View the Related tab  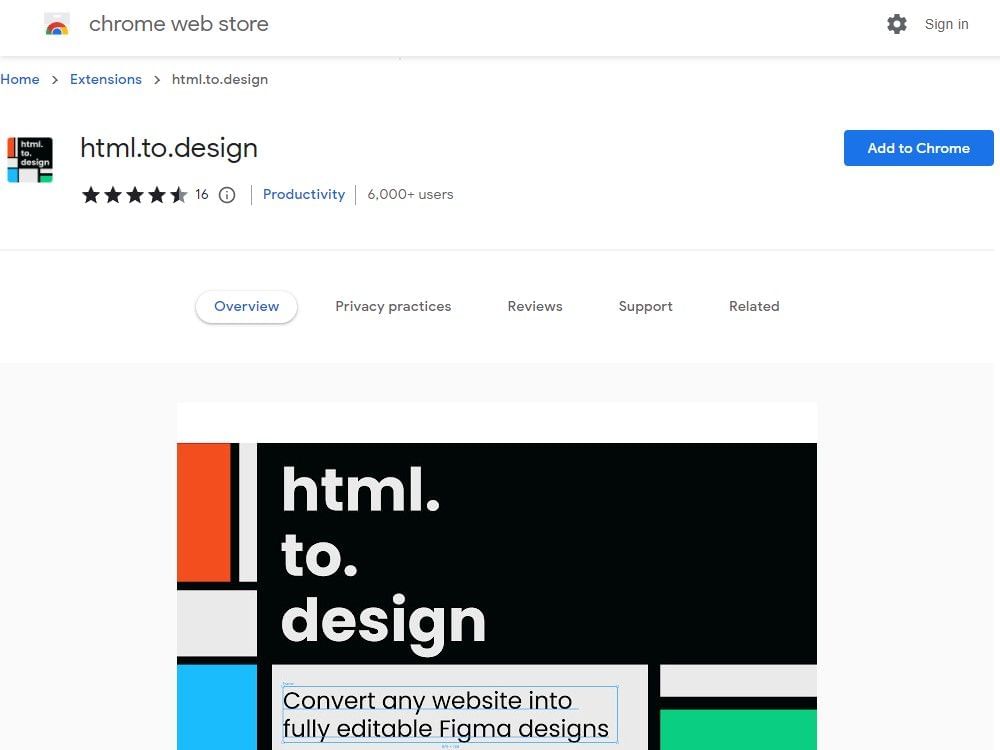pyautogui.click(x=754, y=306)
